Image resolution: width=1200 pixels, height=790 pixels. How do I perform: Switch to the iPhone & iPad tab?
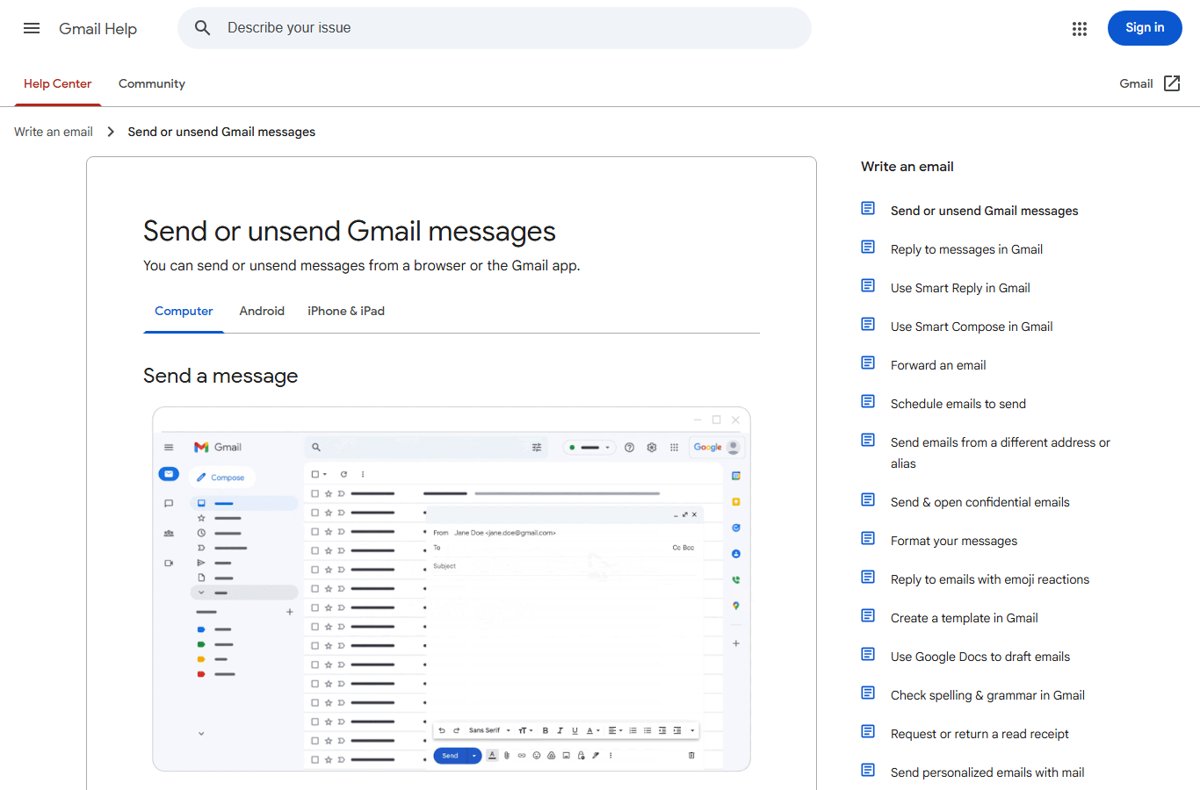pyautogui.click(x=346, y=311)
